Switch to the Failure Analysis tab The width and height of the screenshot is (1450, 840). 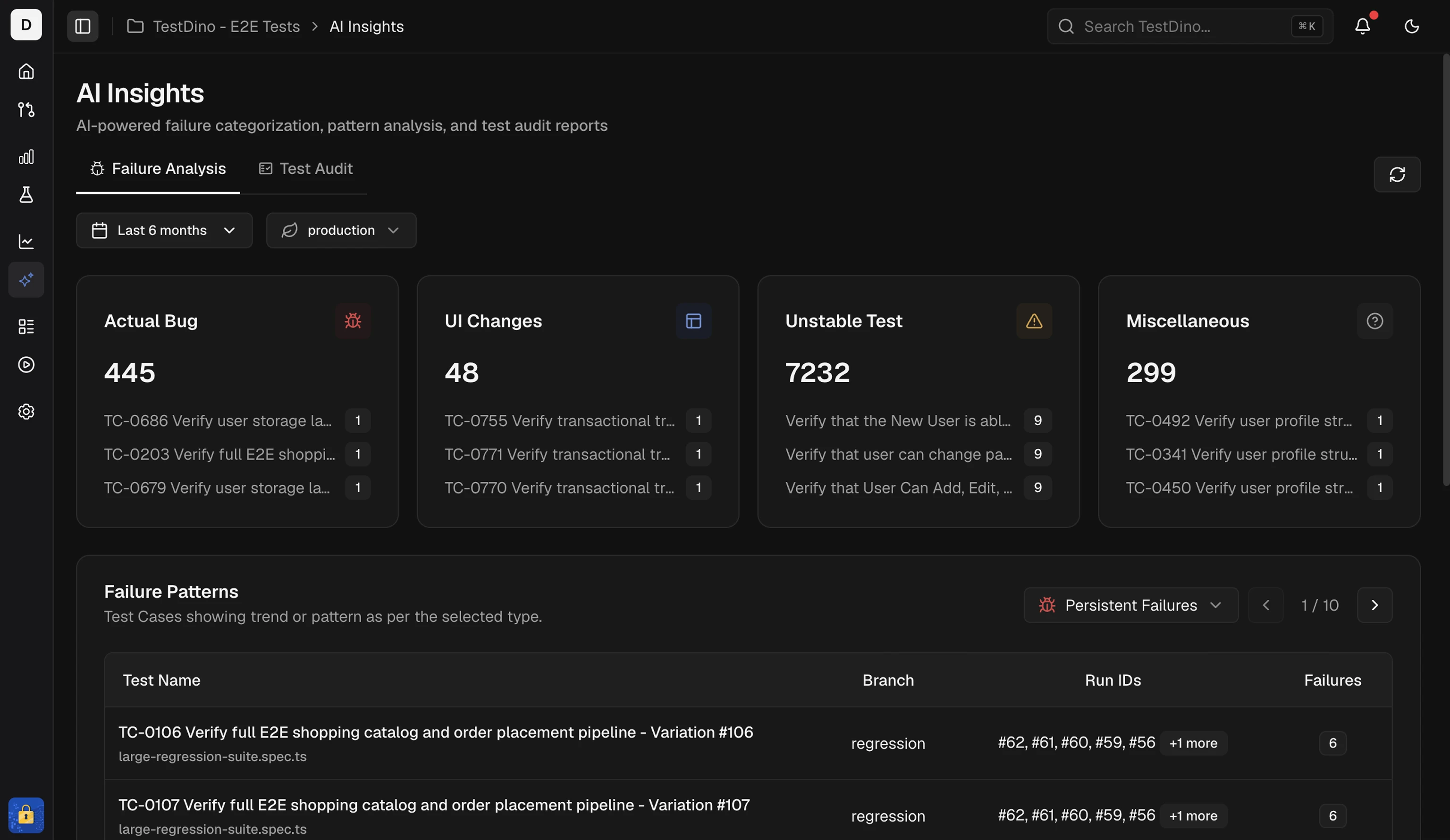[158, 168]
